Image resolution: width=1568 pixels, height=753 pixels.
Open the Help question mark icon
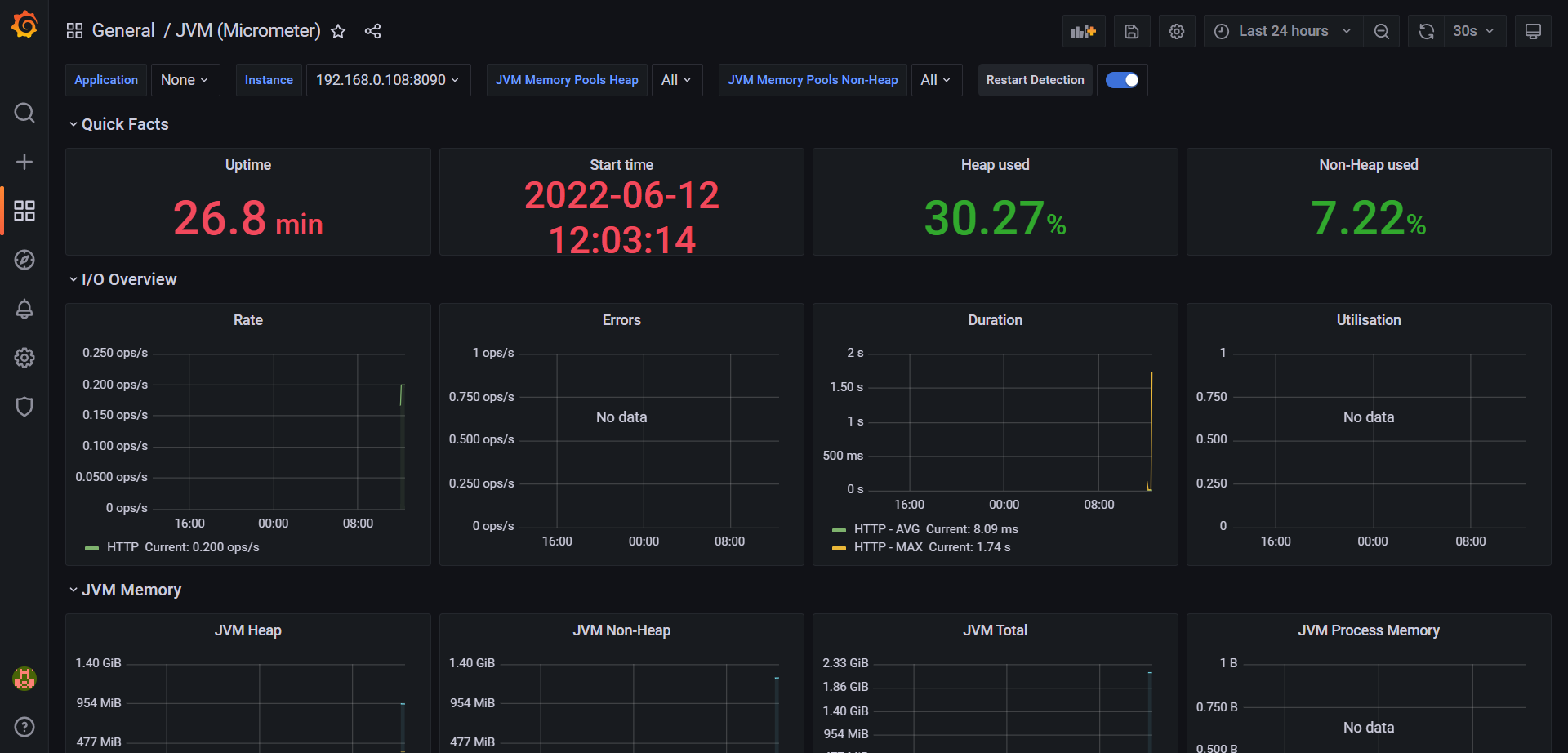point(24,727)
